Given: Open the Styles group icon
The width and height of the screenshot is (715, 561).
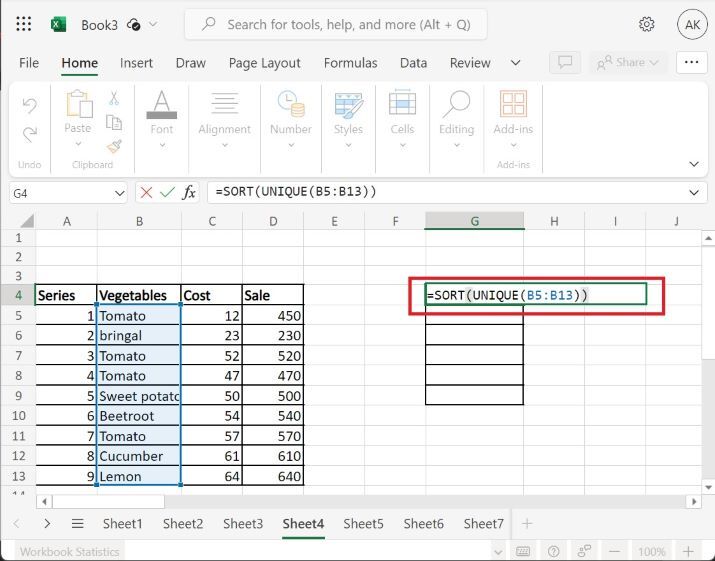Looking at the screenshot, I should pos(348,105).
